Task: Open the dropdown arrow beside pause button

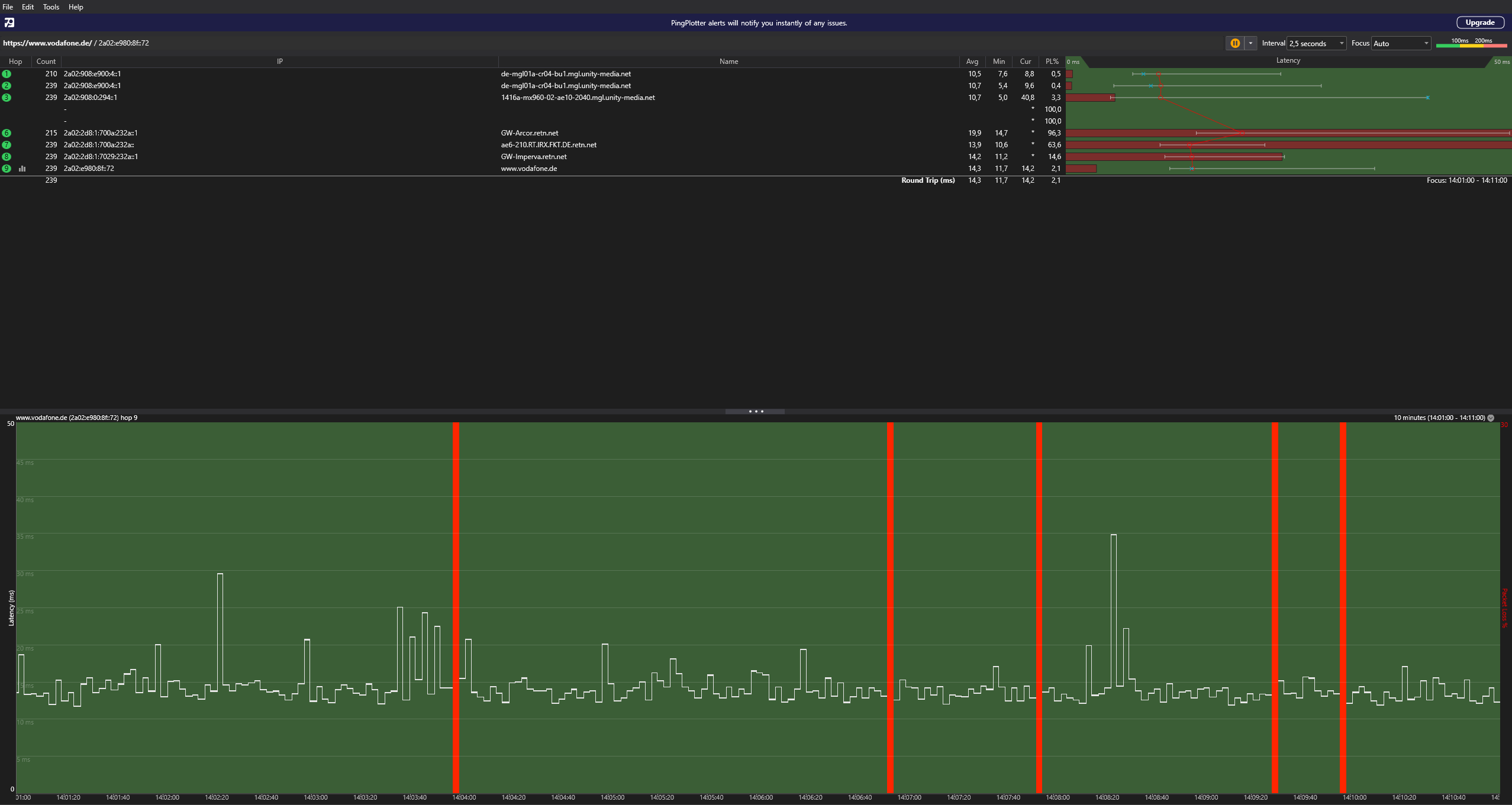Action: pos(1250,43)
